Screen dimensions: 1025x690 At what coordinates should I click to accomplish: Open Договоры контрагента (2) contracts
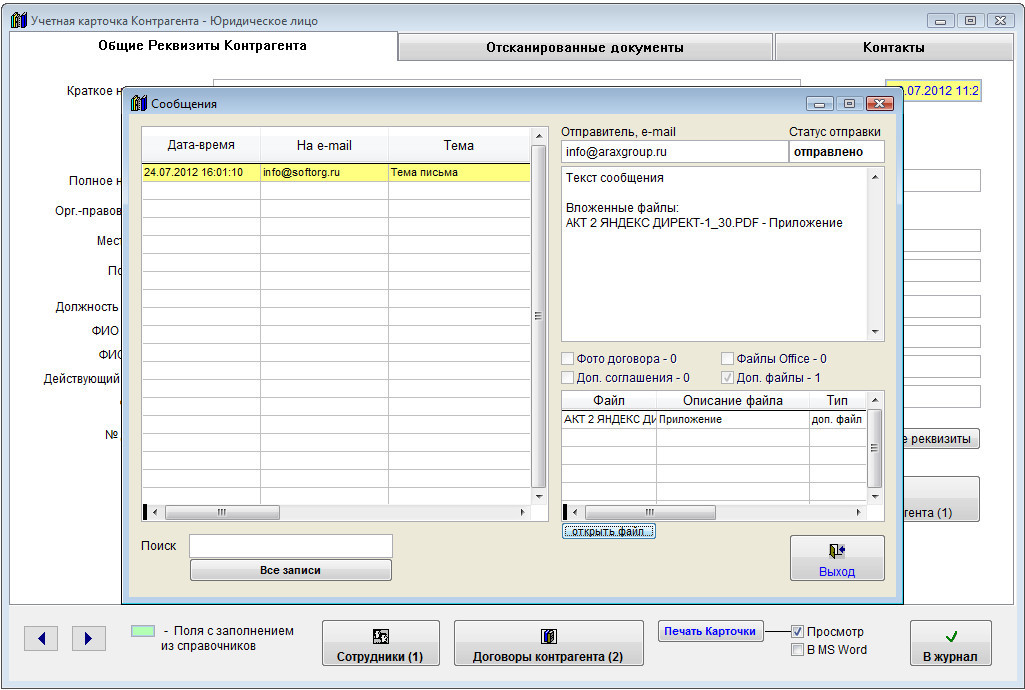[548, 643]
